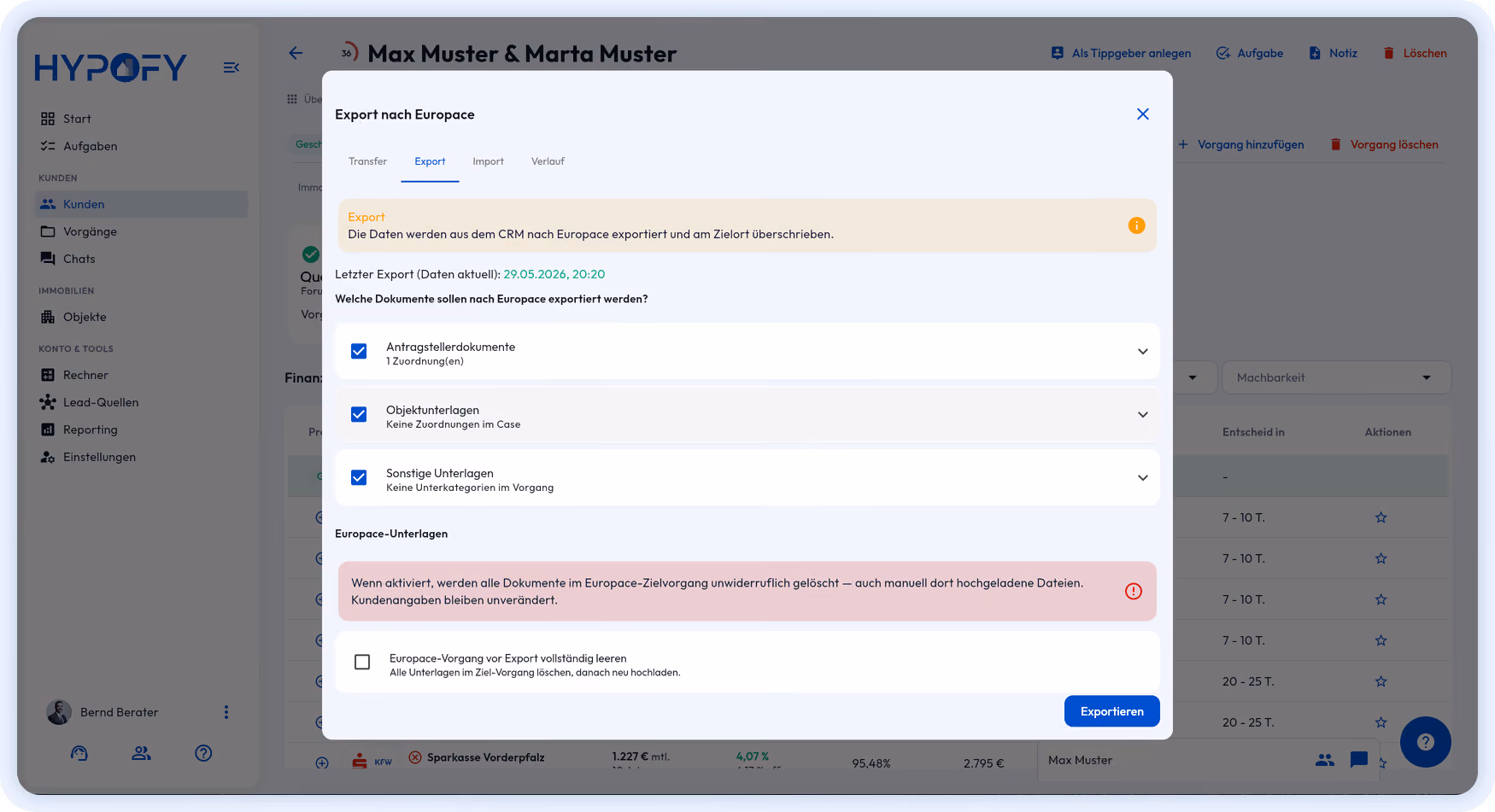Screen dimensions: 1495x812
Task: Click the people icon in the sidebar footer
Action: [x=142, y=753]
